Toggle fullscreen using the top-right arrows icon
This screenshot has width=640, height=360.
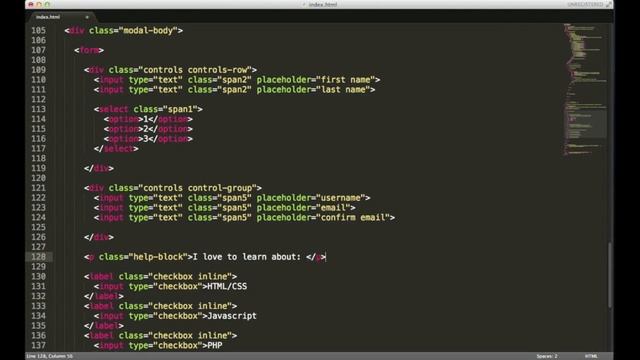click(609, 4)
